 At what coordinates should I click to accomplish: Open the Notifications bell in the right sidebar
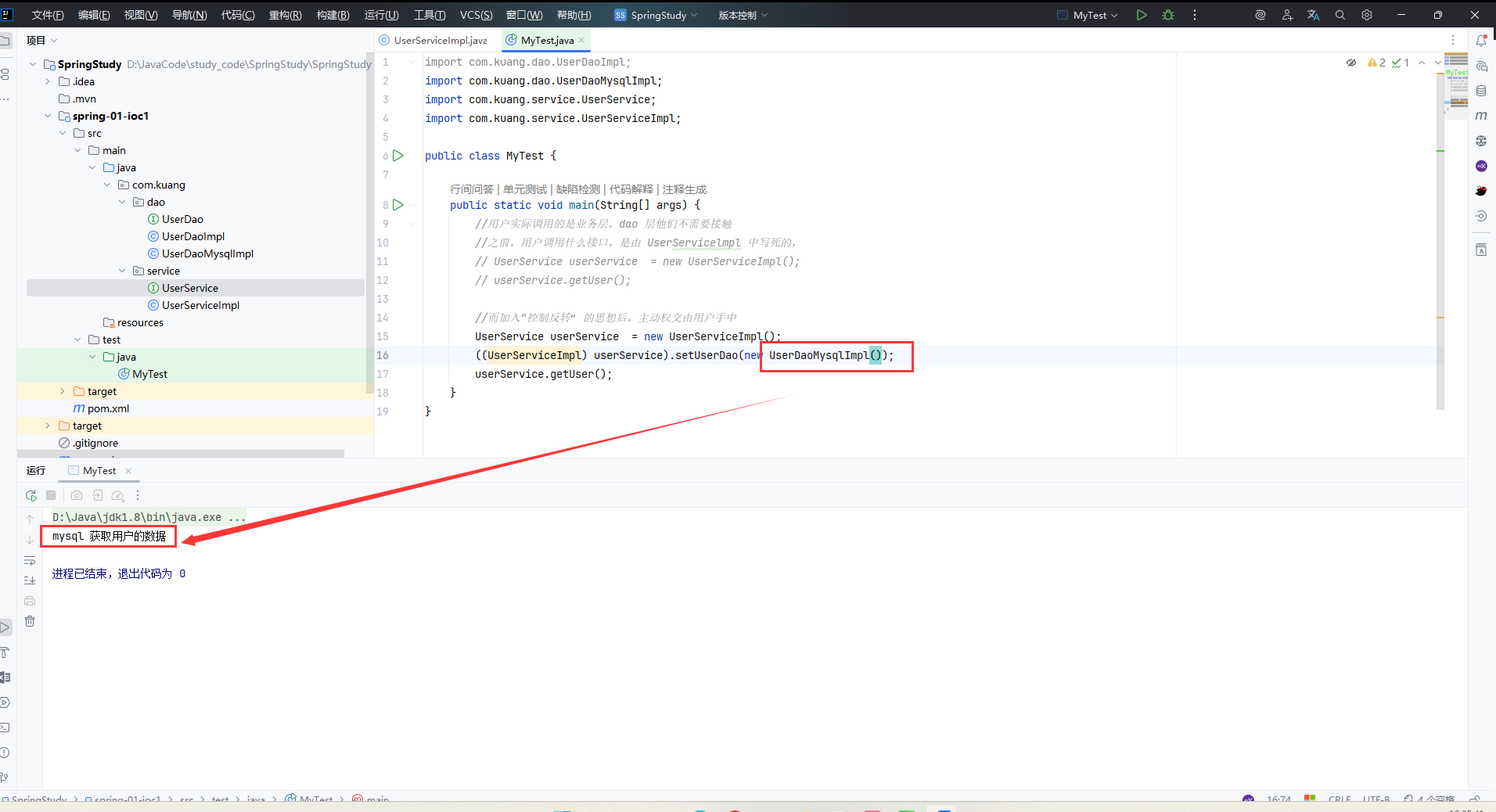(x=1481, y=41)
